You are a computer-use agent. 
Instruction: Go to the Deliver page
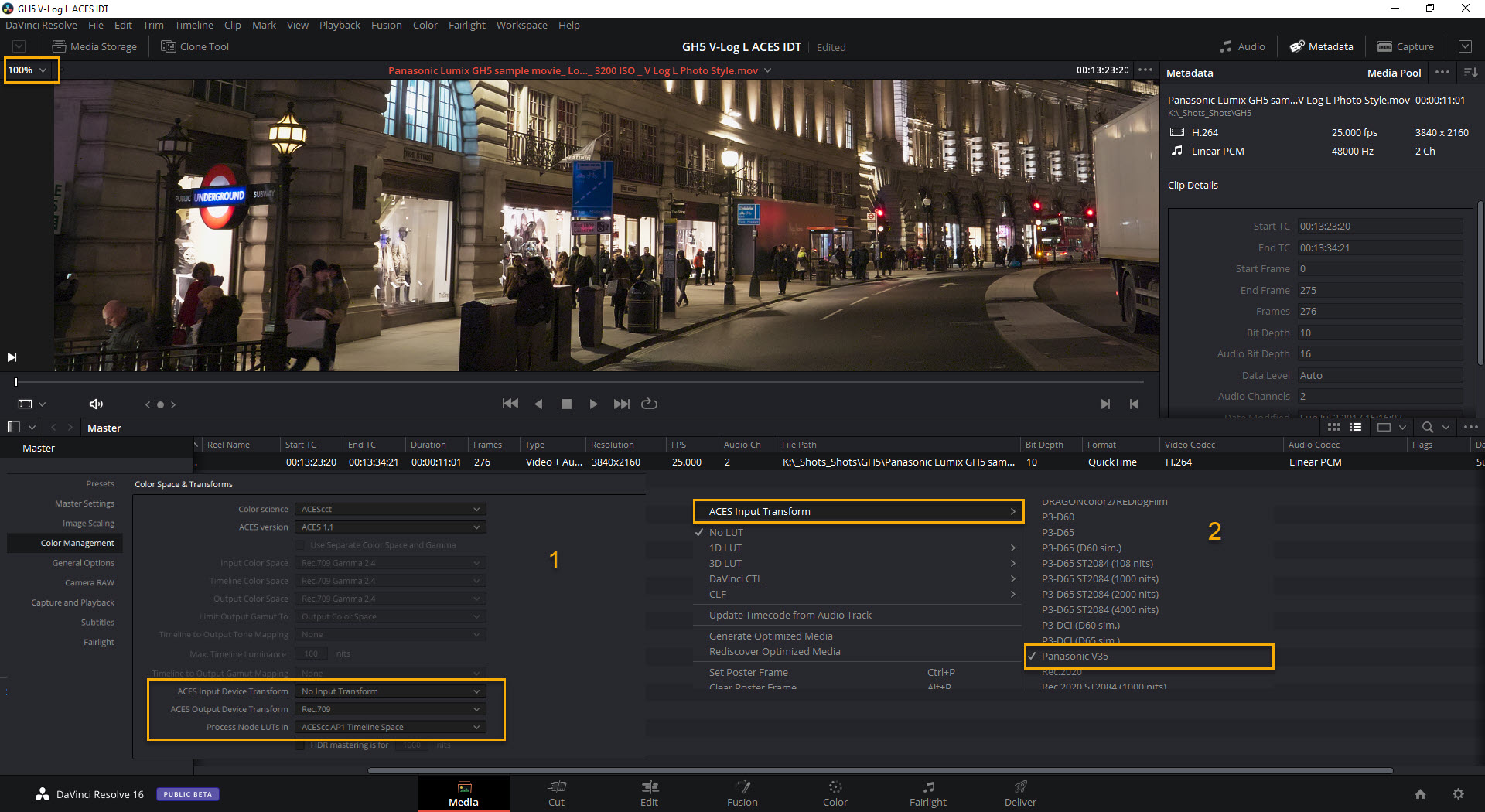(1021, 793)
